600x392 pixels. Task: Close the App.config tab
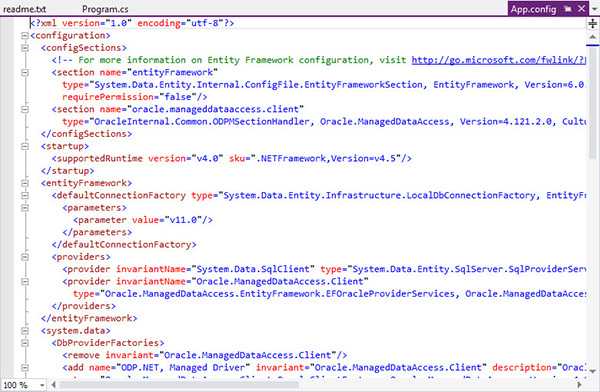click(x=581, y=8)
